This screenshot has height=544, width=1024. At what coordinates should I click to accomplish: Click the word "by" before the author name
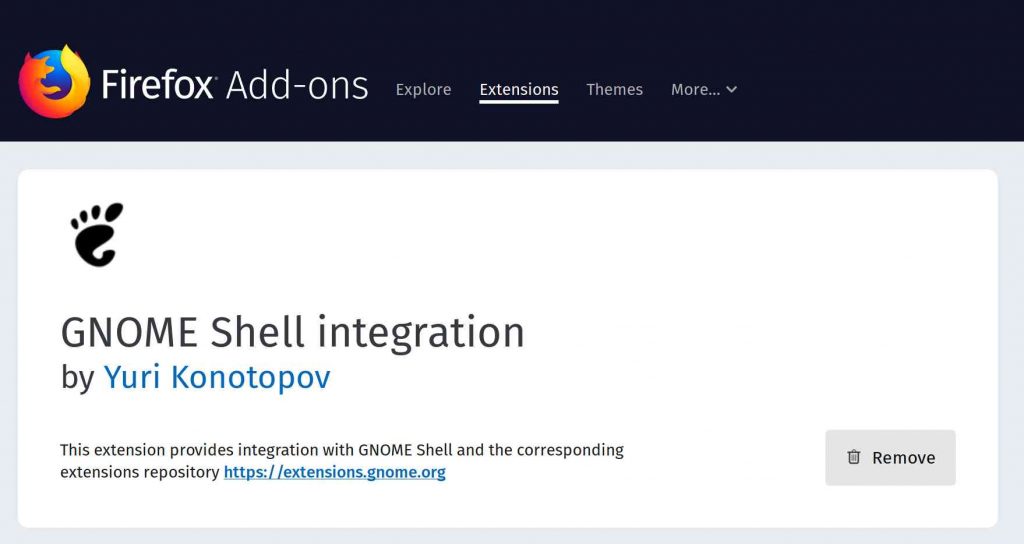pos(77,378)
